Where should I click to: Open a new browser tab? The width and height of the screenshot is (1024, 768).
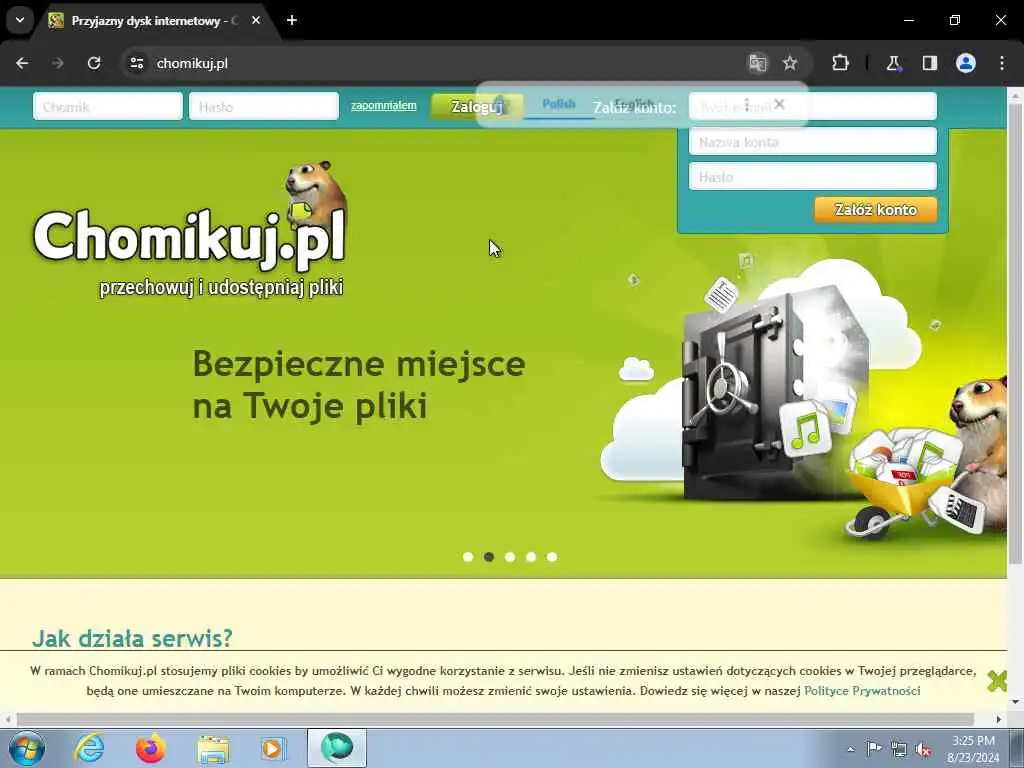click(x=292, y=20)
